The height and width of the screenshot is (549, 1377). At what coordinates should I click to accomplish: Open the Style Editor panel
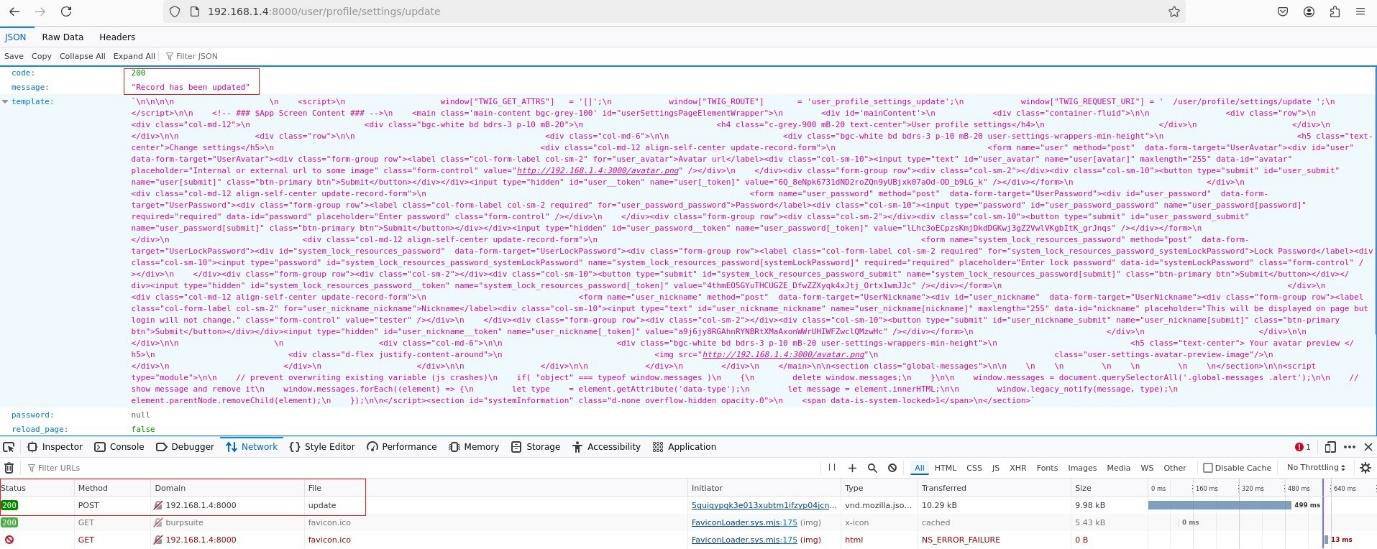322,447
